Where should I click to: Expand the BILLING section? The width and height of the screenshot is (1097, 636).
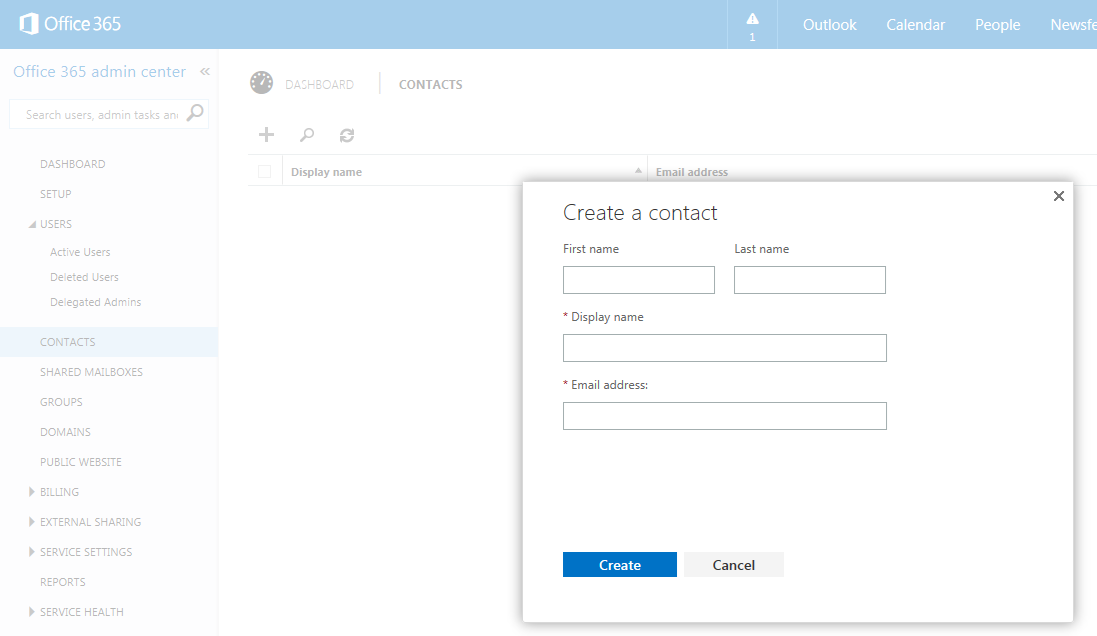[31, 492]
